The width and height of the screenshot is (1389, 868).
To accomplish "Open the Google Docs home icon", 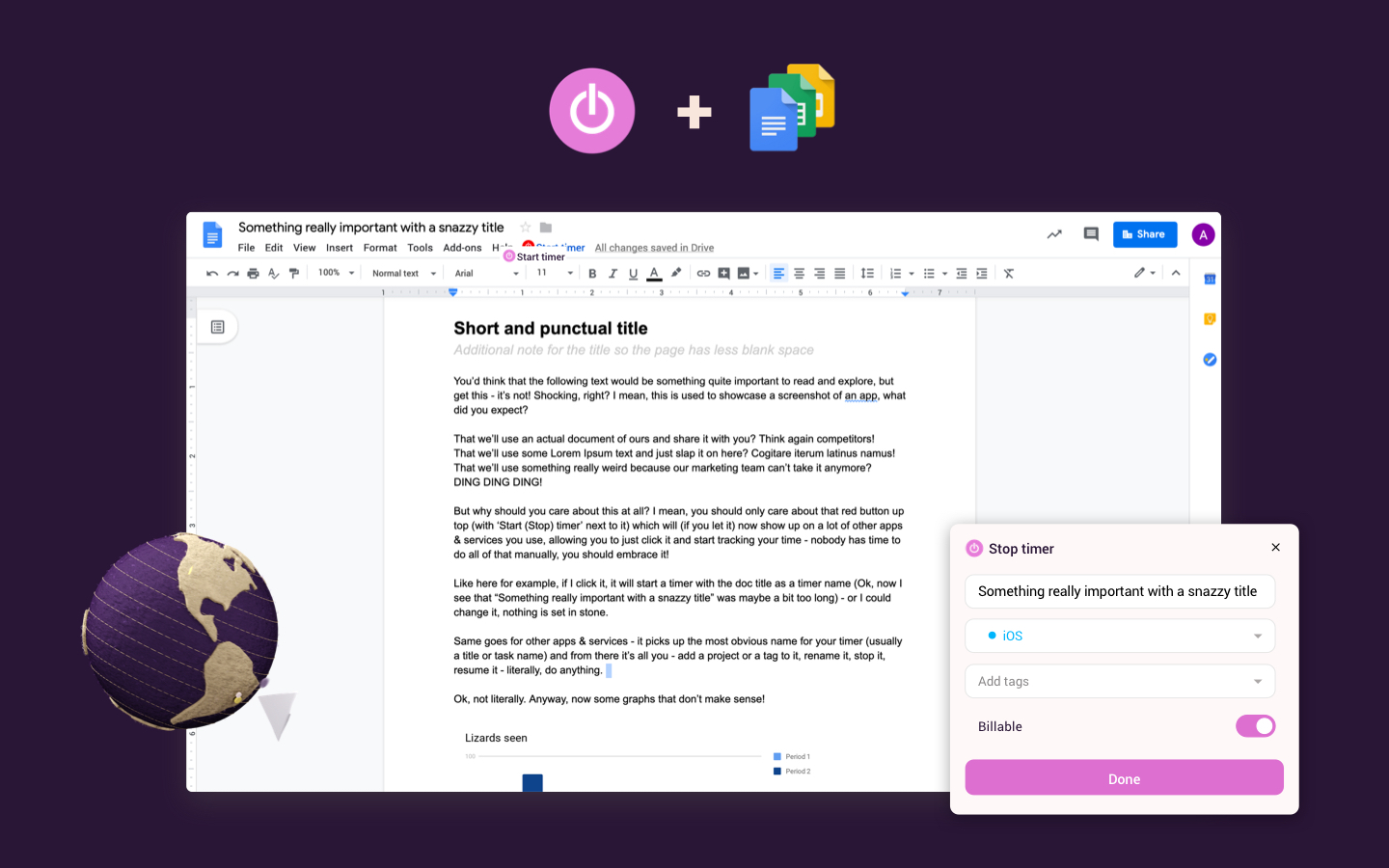I will [x=212, y=234].
